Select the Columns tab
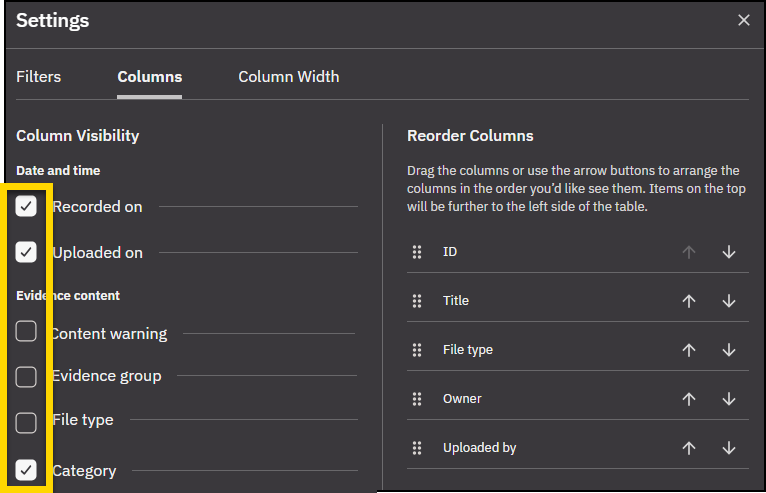Viewport: 766px width, 493px height. [x=149, y=77]
